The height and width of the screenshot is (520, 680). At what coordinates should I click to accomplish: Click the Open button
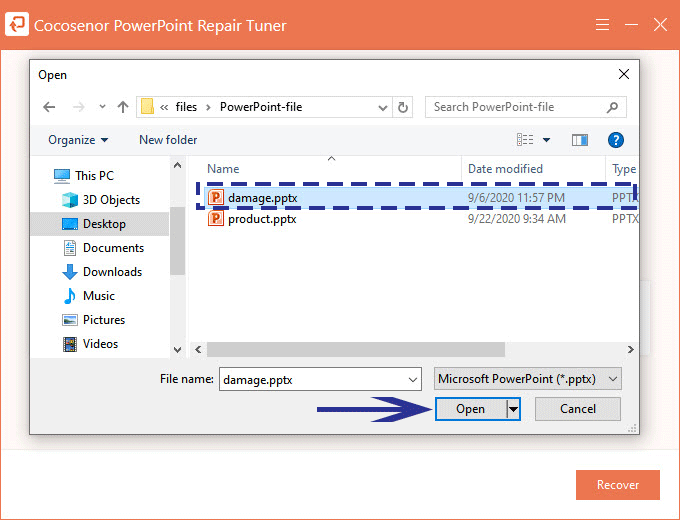pos(471,409)
